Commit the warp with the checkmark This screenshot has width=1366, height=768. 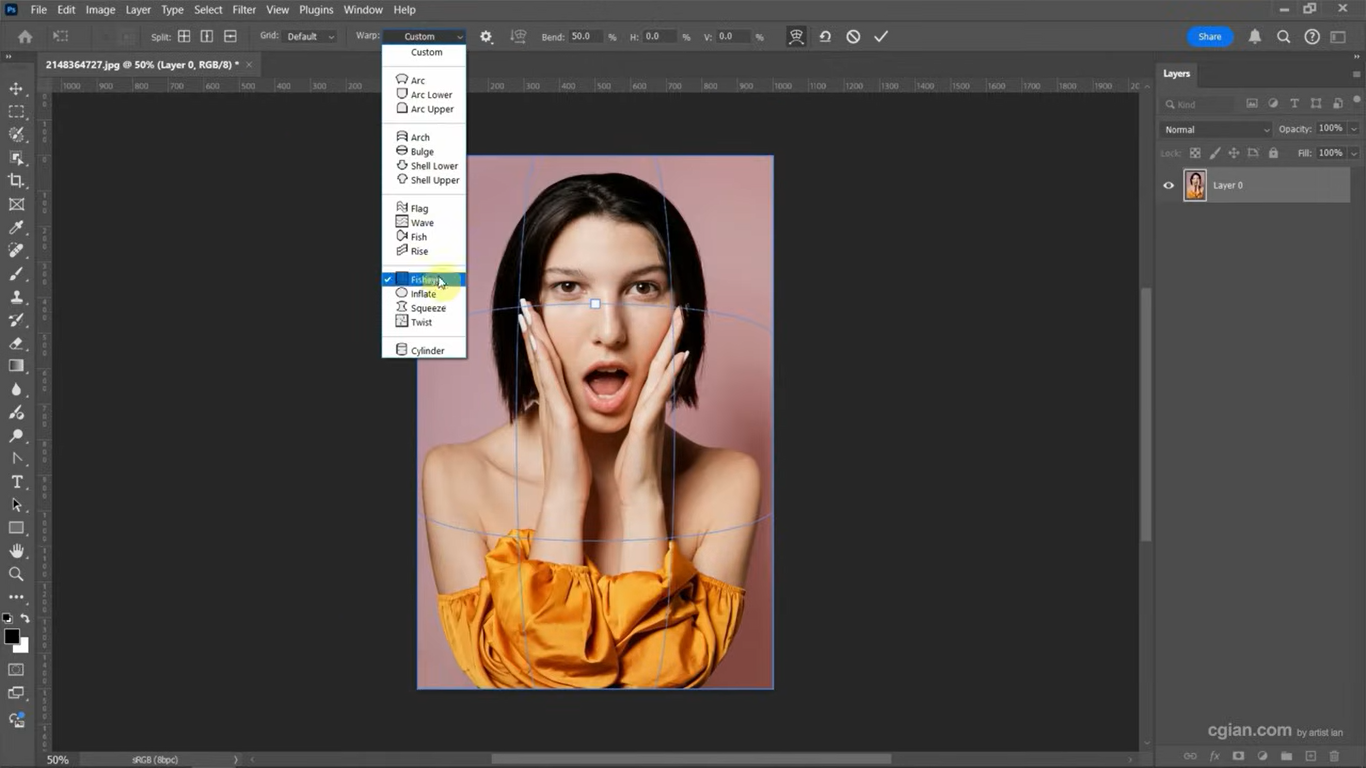tap(881, 37)
